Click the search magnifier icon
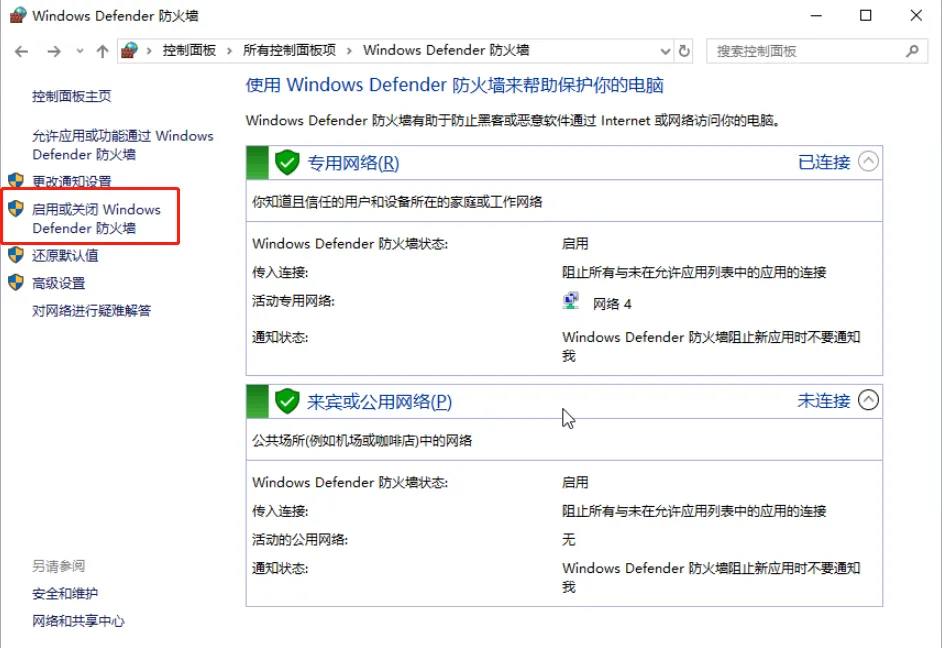This screenshot has width=942, height=648. [911, 50]
